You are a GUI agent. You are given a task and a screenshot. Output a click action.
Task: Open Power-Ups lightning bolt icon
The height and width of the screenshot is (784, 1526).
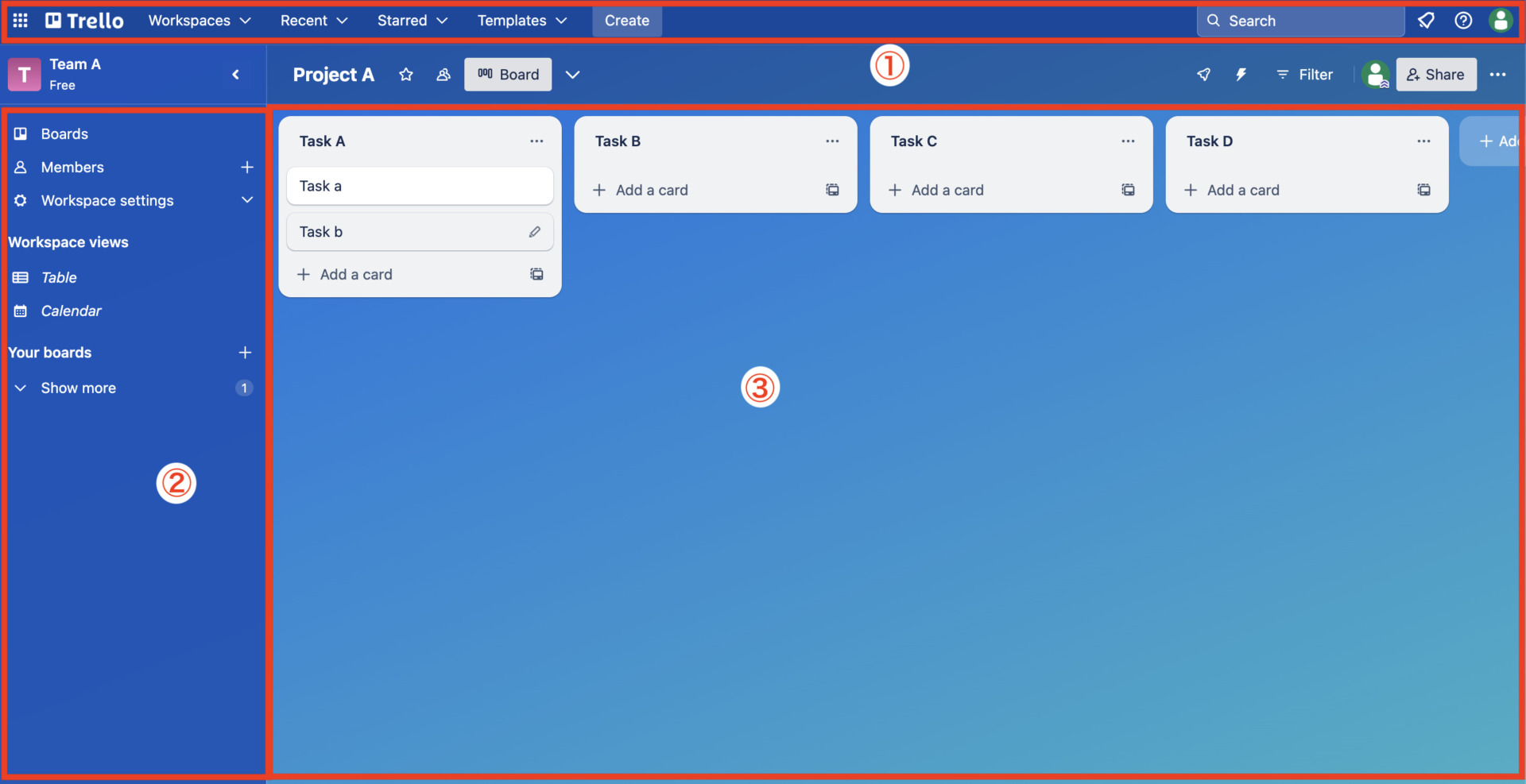tap(1241, 74)
